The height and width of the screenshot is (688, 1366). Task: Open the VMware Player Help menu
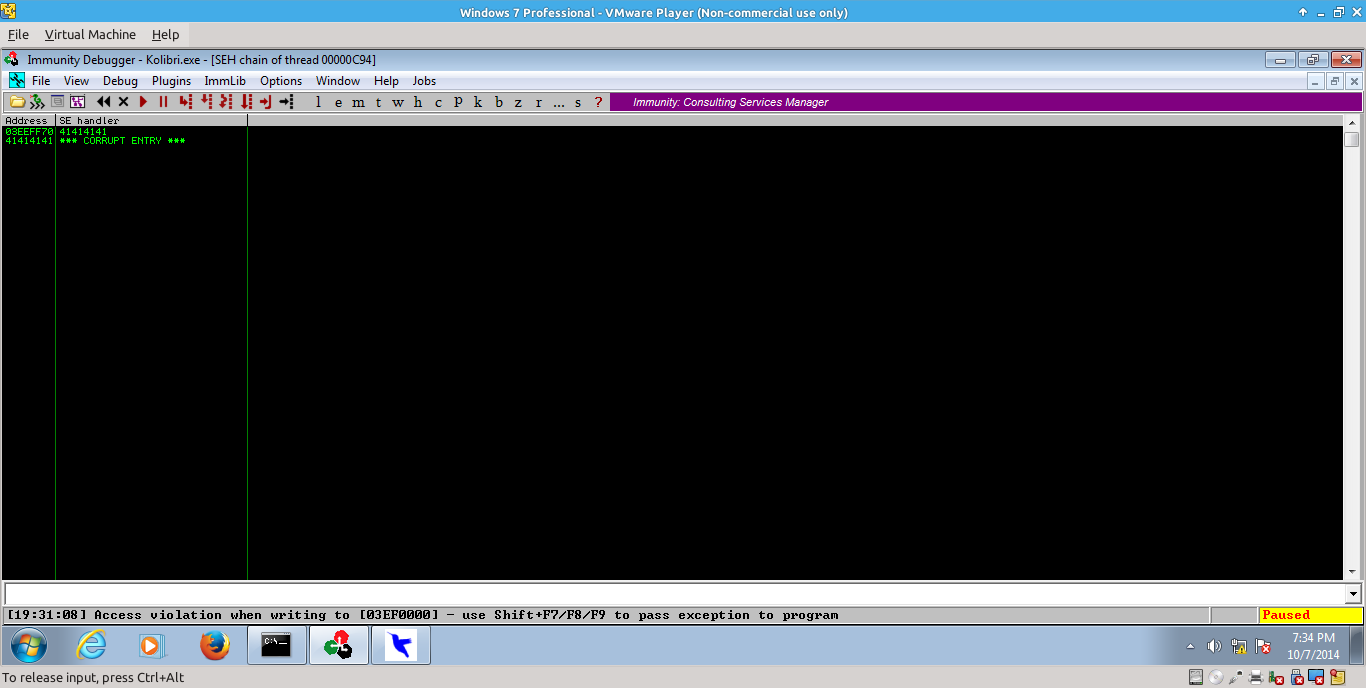click(165, 34)
